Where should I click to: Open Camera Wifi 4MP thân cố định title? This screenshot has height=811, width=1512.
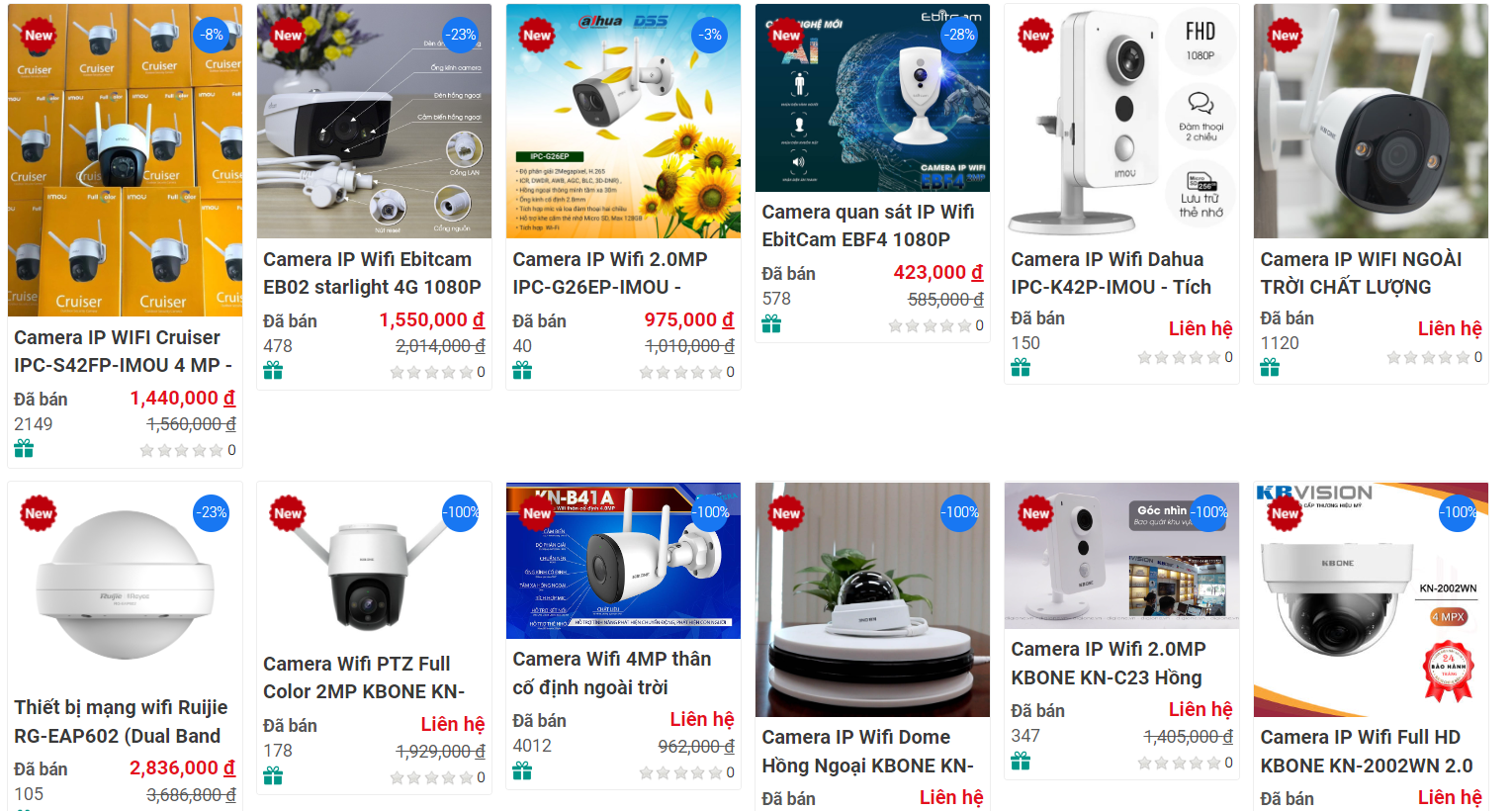tap(612, 673)
